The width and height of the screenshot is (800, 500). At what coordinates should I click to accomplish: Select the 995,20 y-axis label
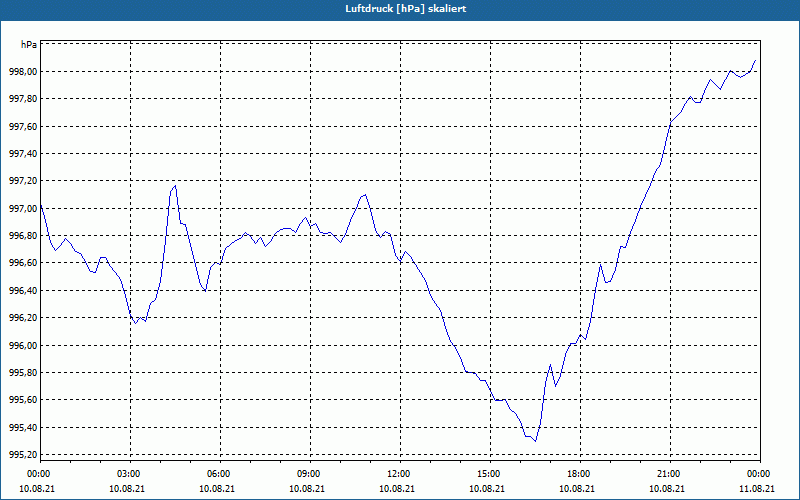coord(23,455)
